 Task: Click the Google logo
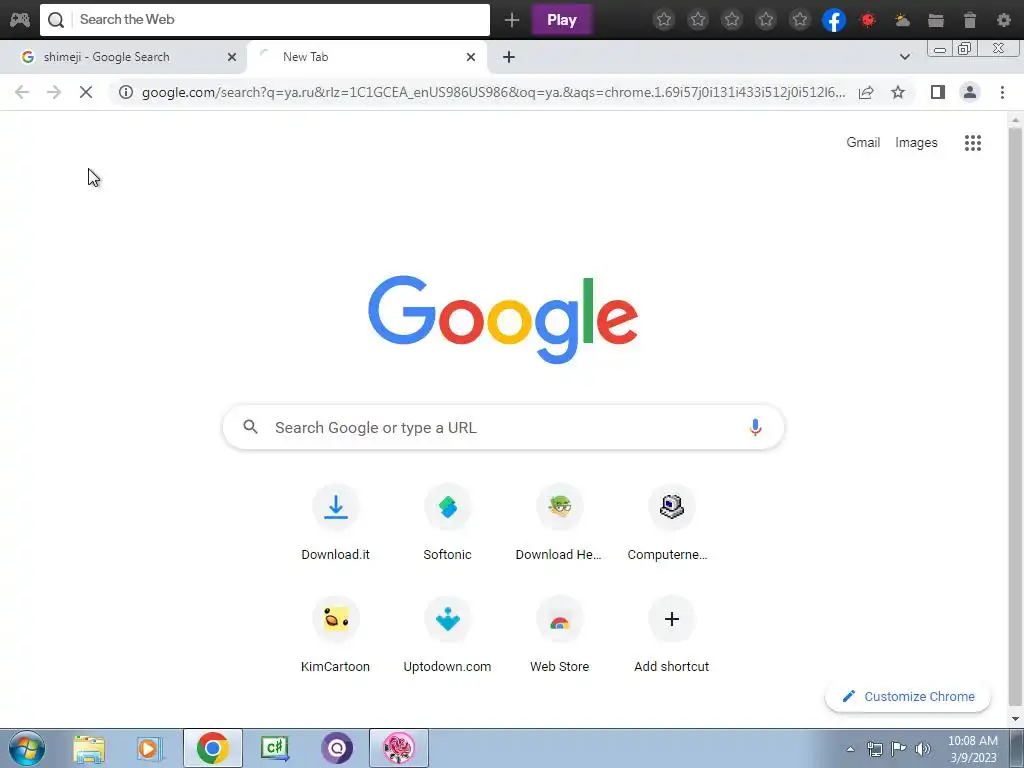(x=503, y=319)
